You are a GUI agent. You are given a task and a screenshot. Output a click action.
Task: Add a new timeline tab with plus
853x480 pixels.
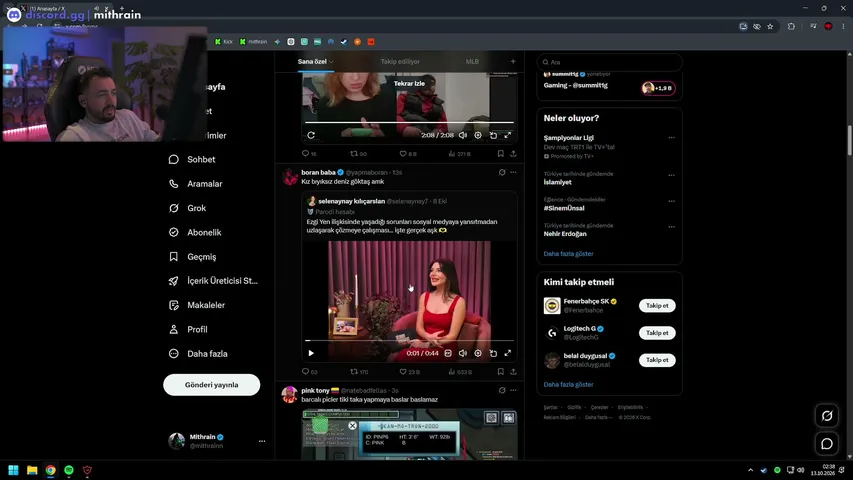513,61
